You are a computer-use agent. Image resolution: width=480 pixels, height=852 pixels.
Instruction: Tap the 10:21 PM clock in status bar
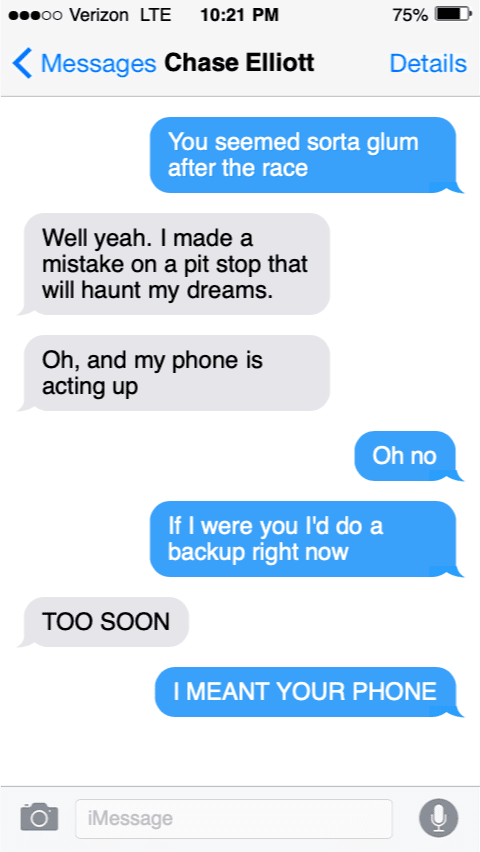[239, 15]
